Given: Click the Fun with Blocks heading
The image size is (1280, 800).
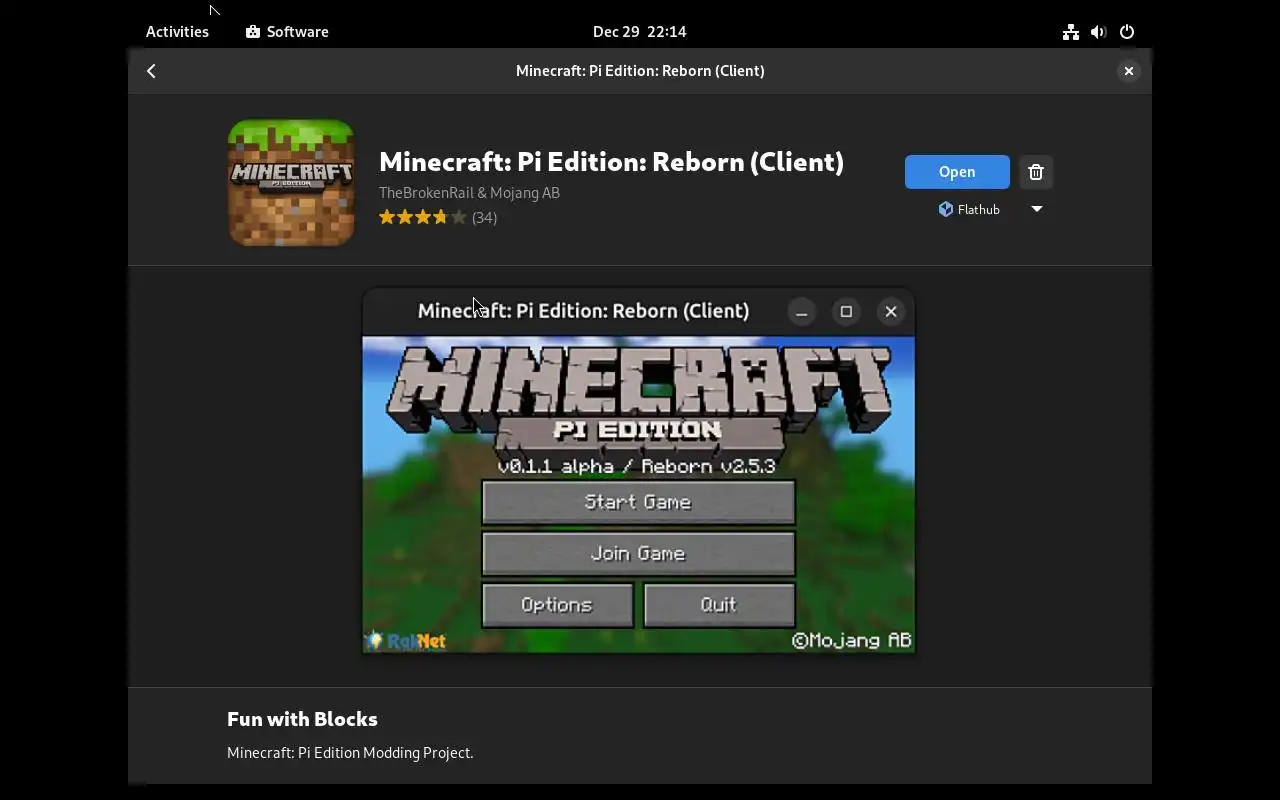Looking at the screenshot, I should pos(302,719).
